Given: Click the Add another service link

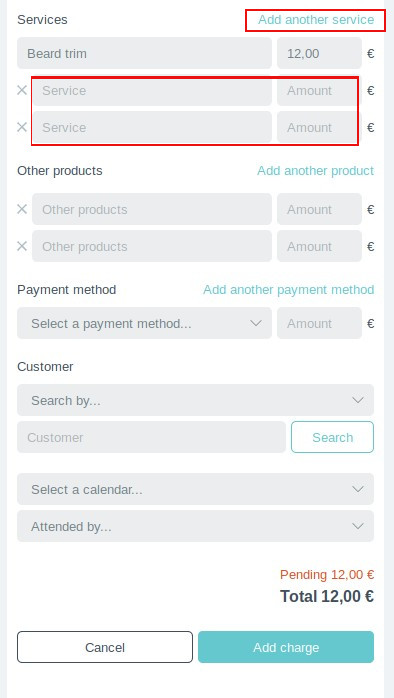Looking at the screenshot, I should (316, 20).
